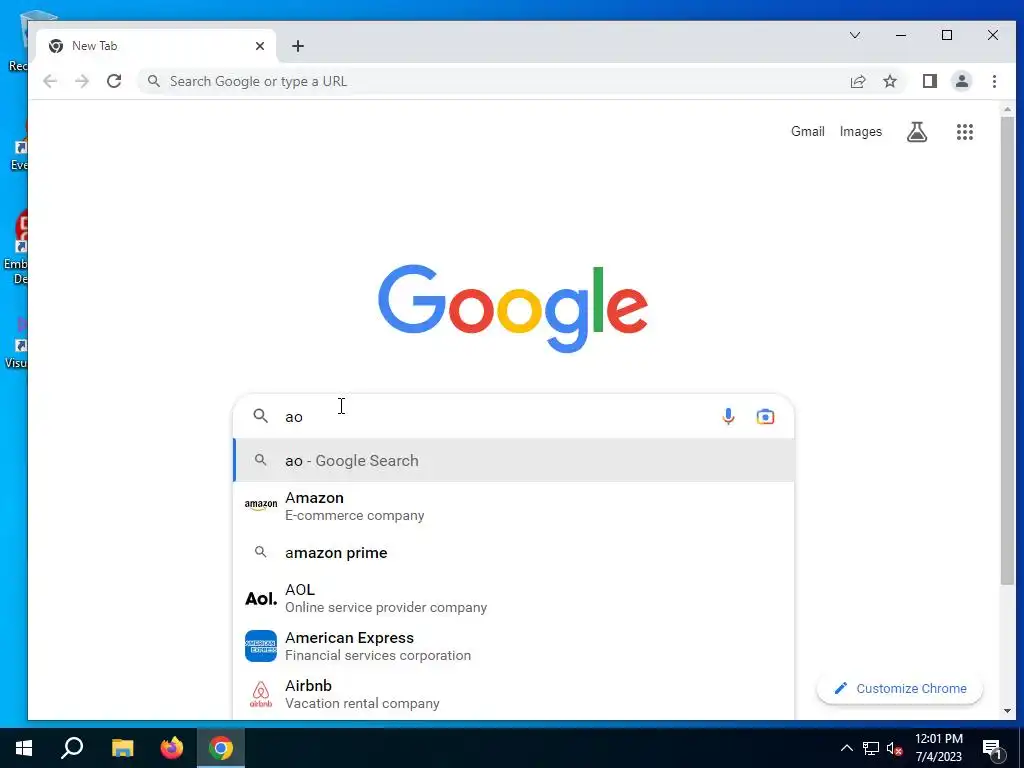Choose the AOL suggestion
1024x768 pixels.
click(x=514, y=598)
